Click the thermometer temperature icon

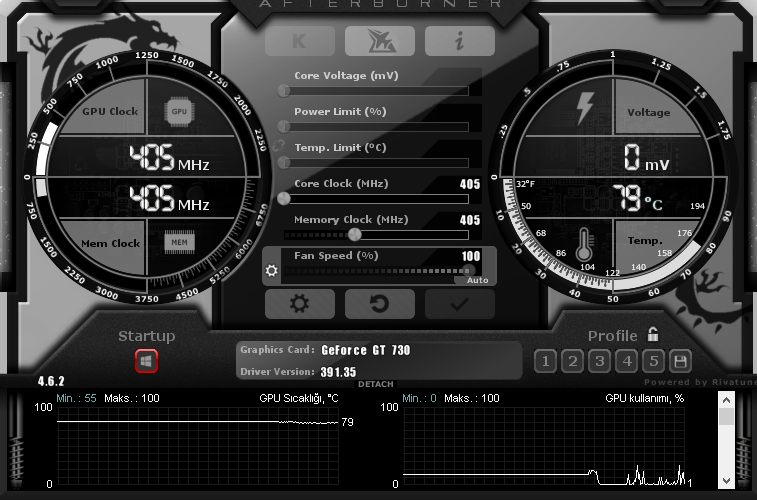point(584,244)
